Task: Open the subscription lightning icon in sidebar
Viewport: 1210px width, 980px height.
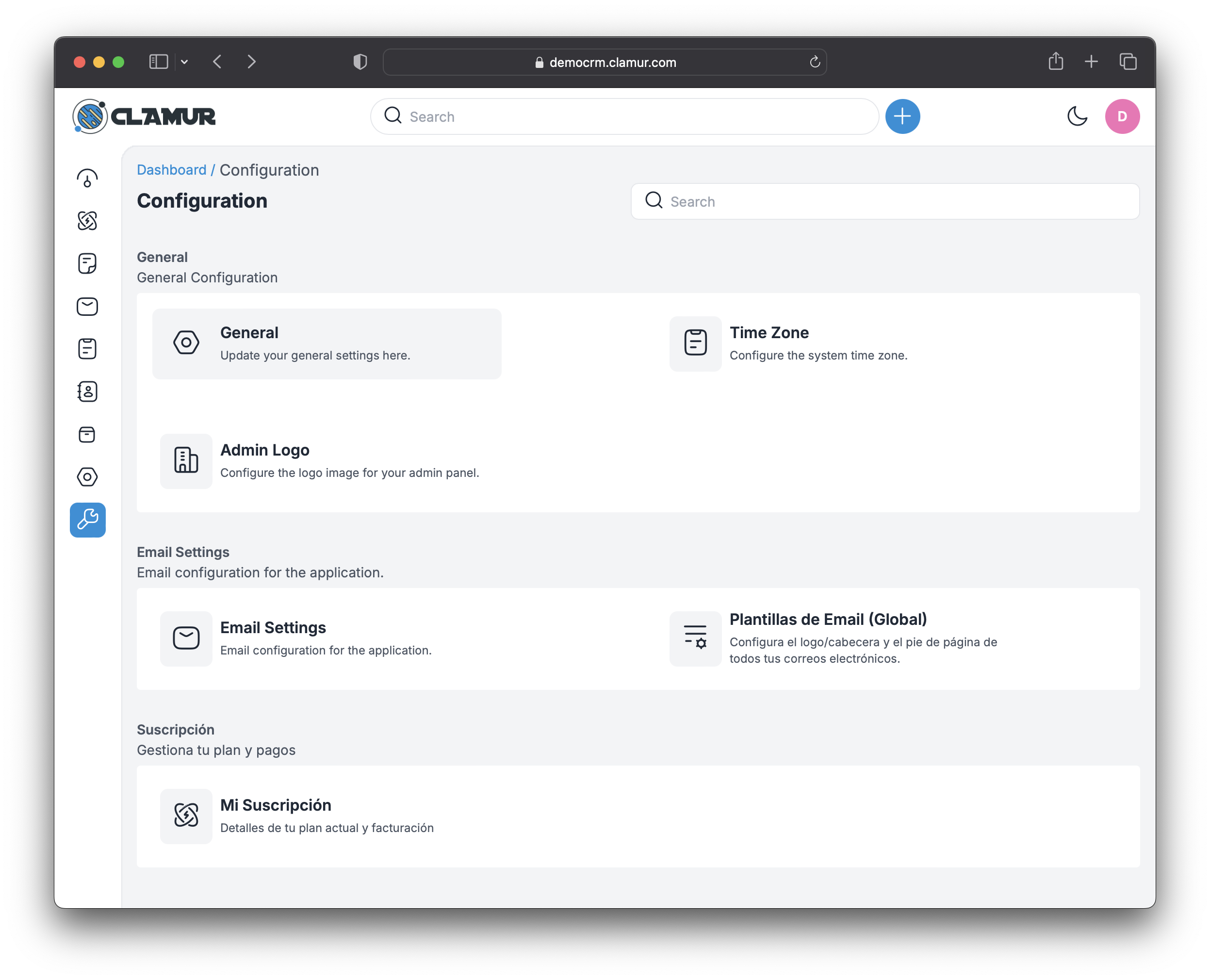Action: 87,221
